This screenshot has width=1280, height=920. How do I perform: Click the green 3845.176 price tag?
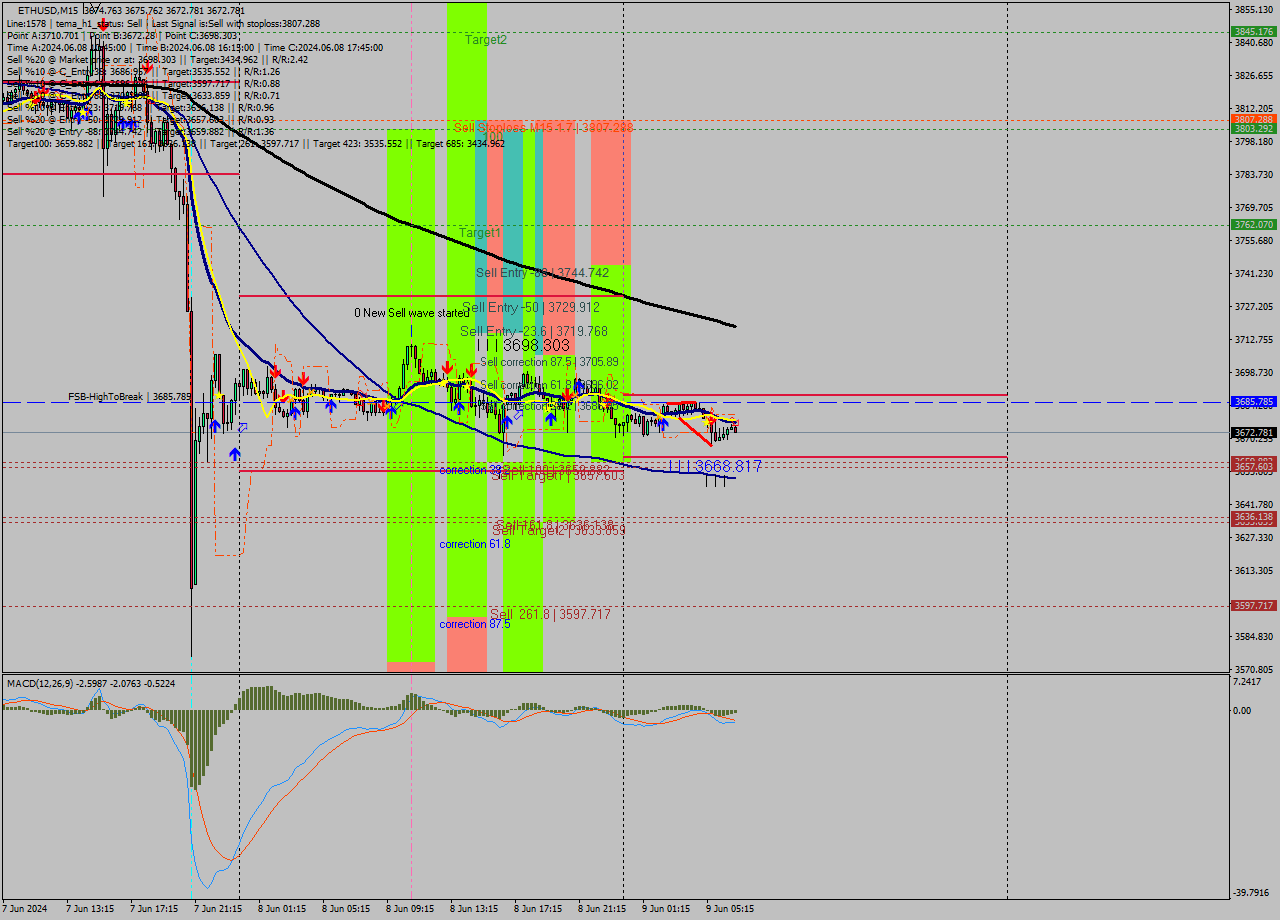1253,32
